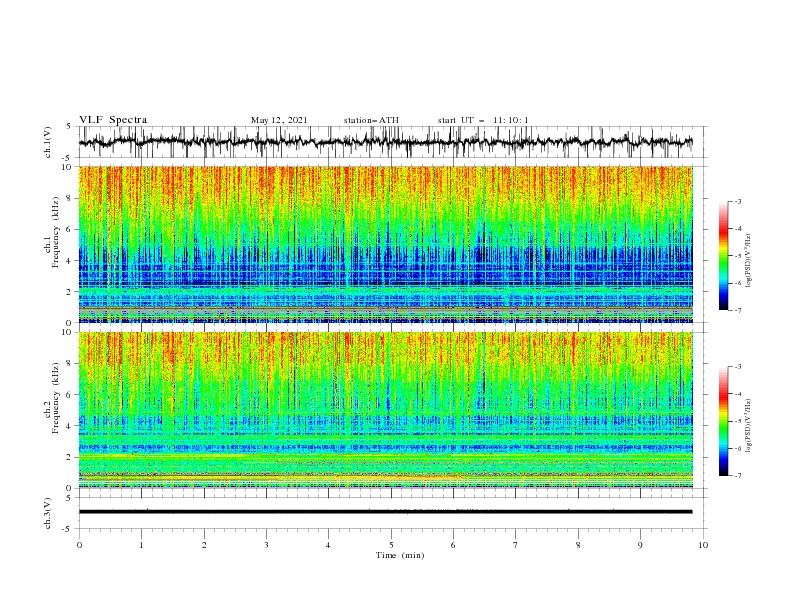Click the upper color scale bar

pyautogui.click(x=724, y=256)
